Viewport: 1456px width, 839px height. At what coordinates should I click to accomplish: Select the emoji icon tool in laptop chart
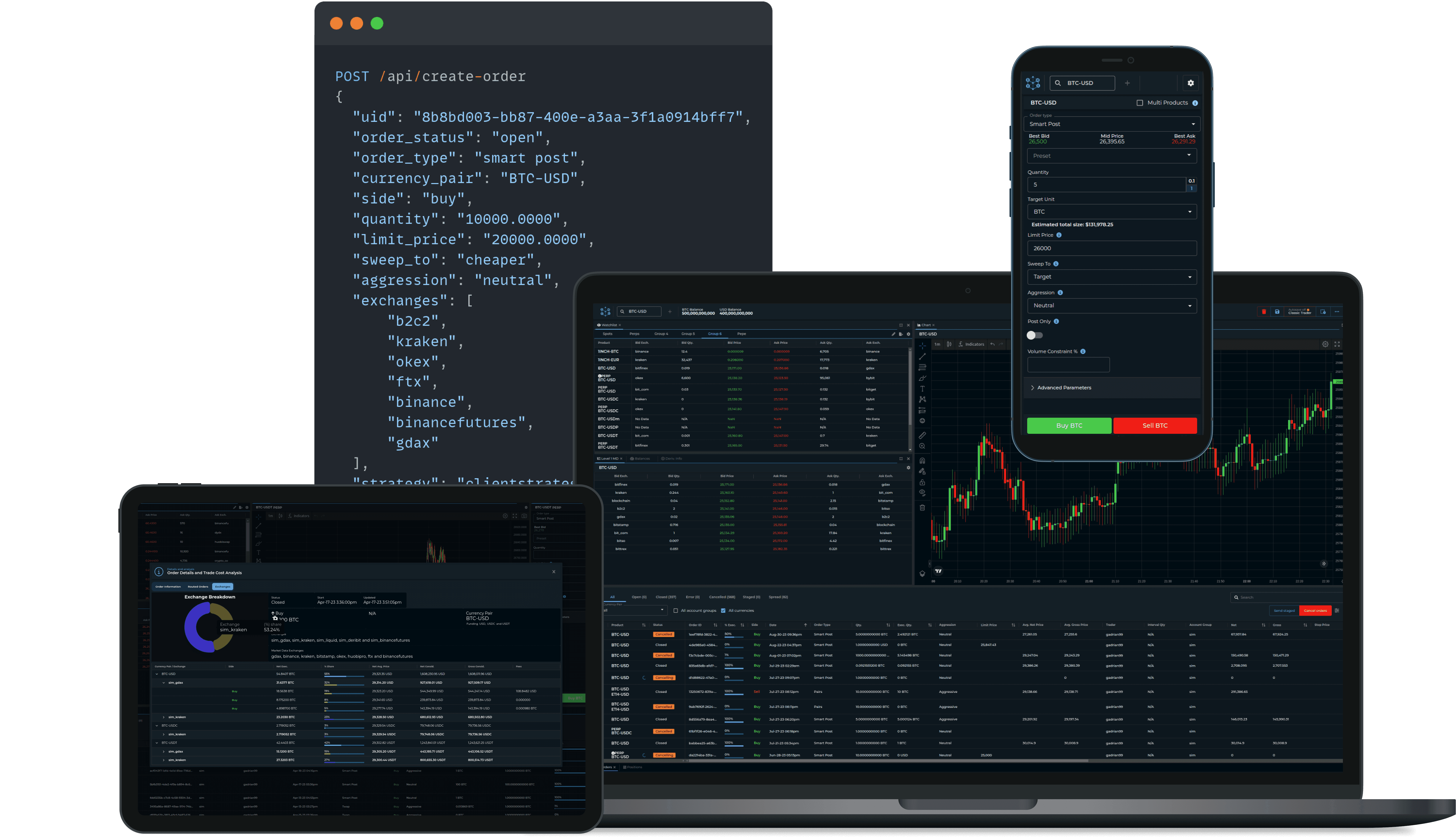click(922, 421)
